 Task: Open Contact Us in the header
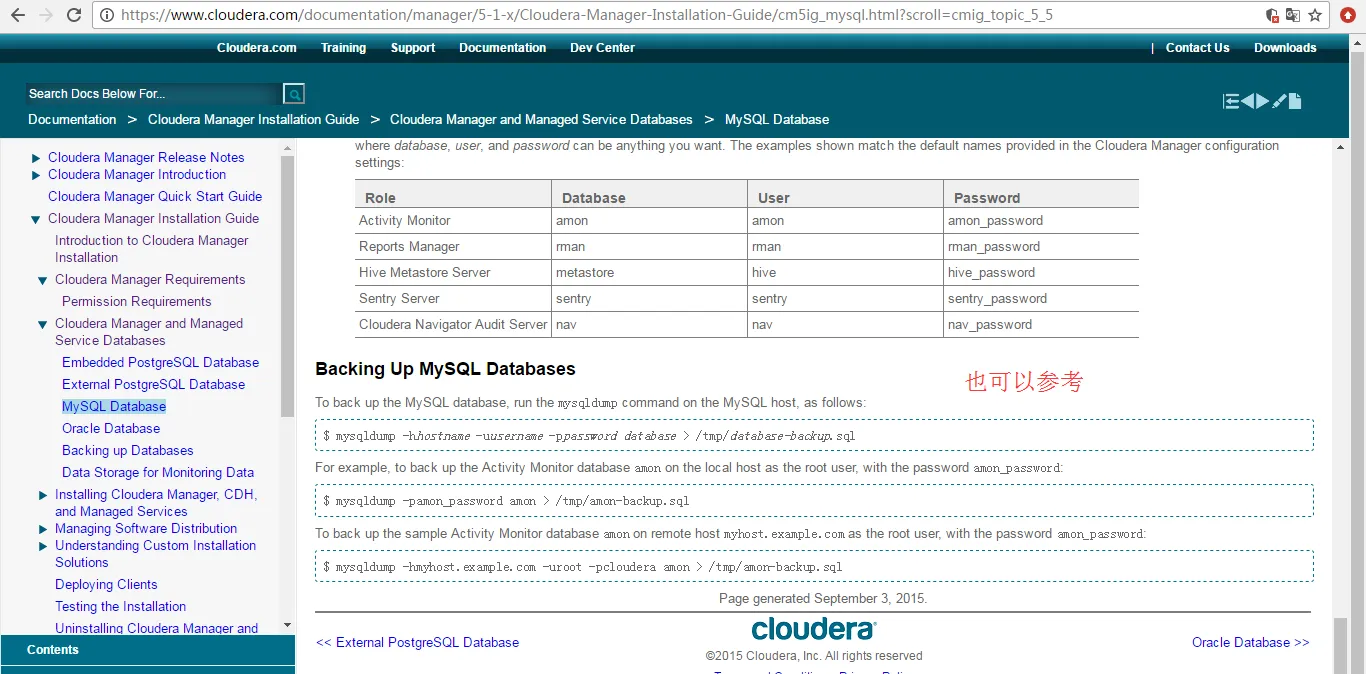pos(1197,47)
